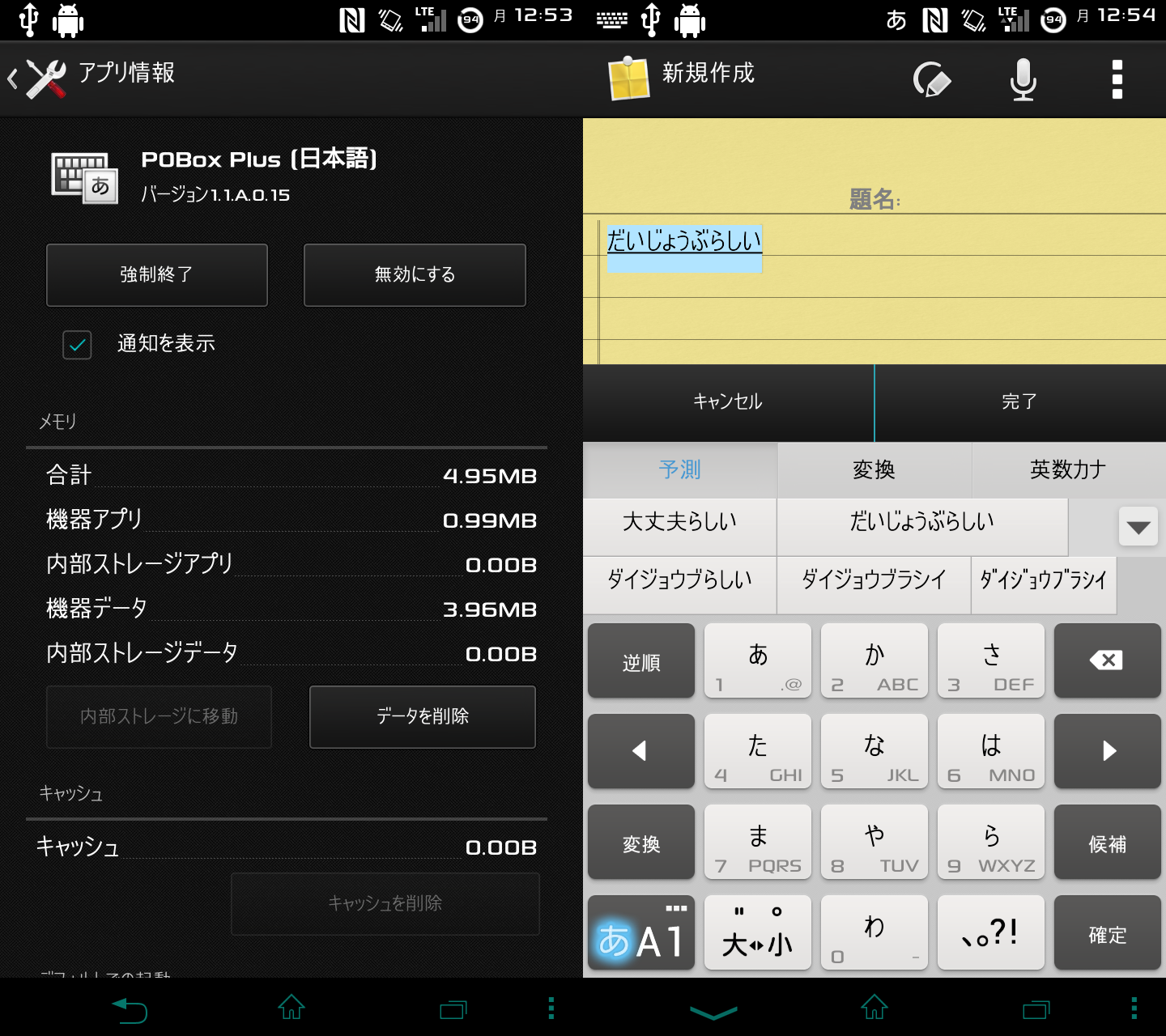Viewport: 1166px width, 1036px height.
Task: Tap the わ zero key
Action: tap(874, 932)
